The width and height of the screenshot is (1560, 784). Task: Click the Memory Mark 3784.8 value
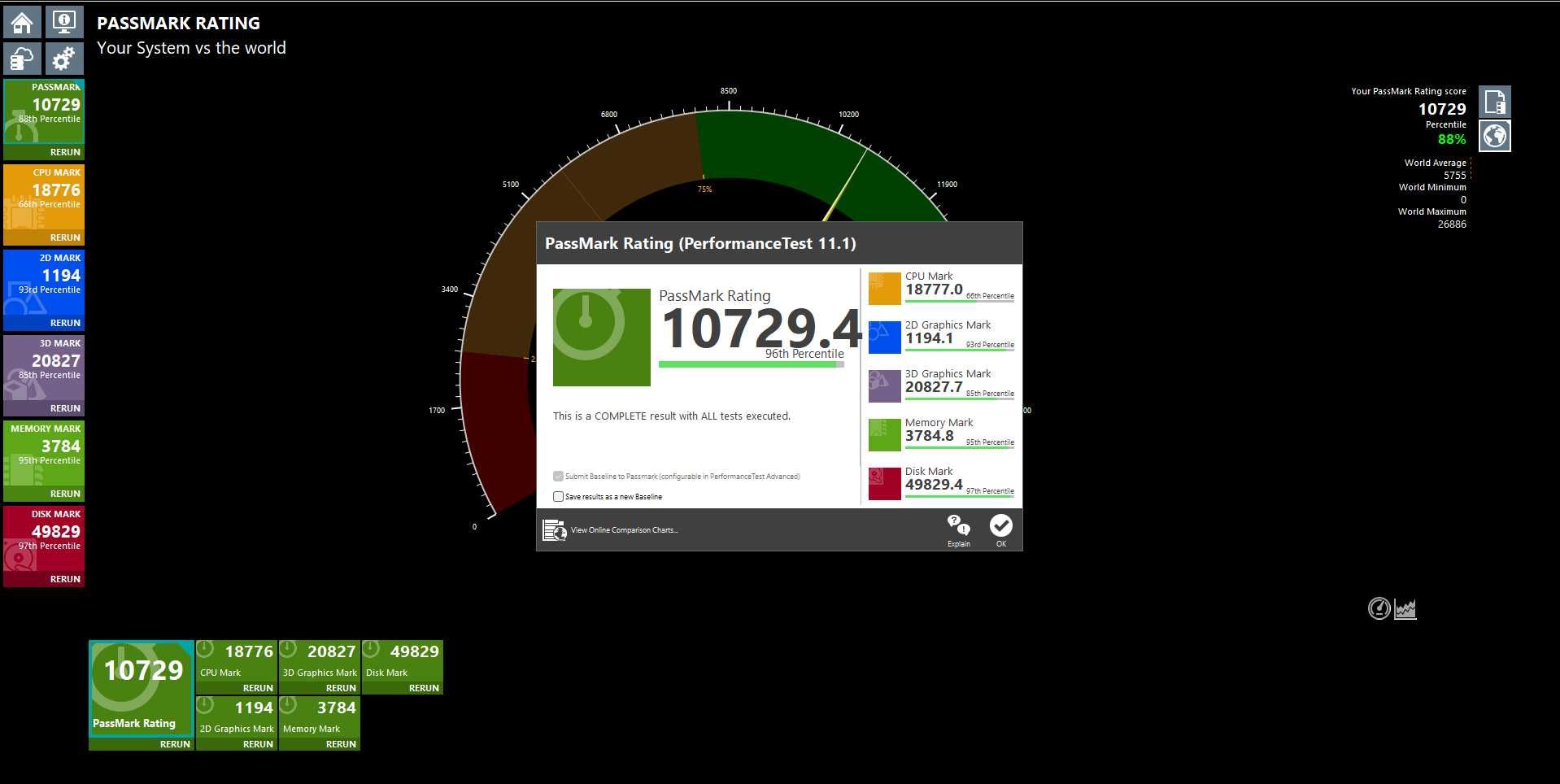[x=930, y=436]
